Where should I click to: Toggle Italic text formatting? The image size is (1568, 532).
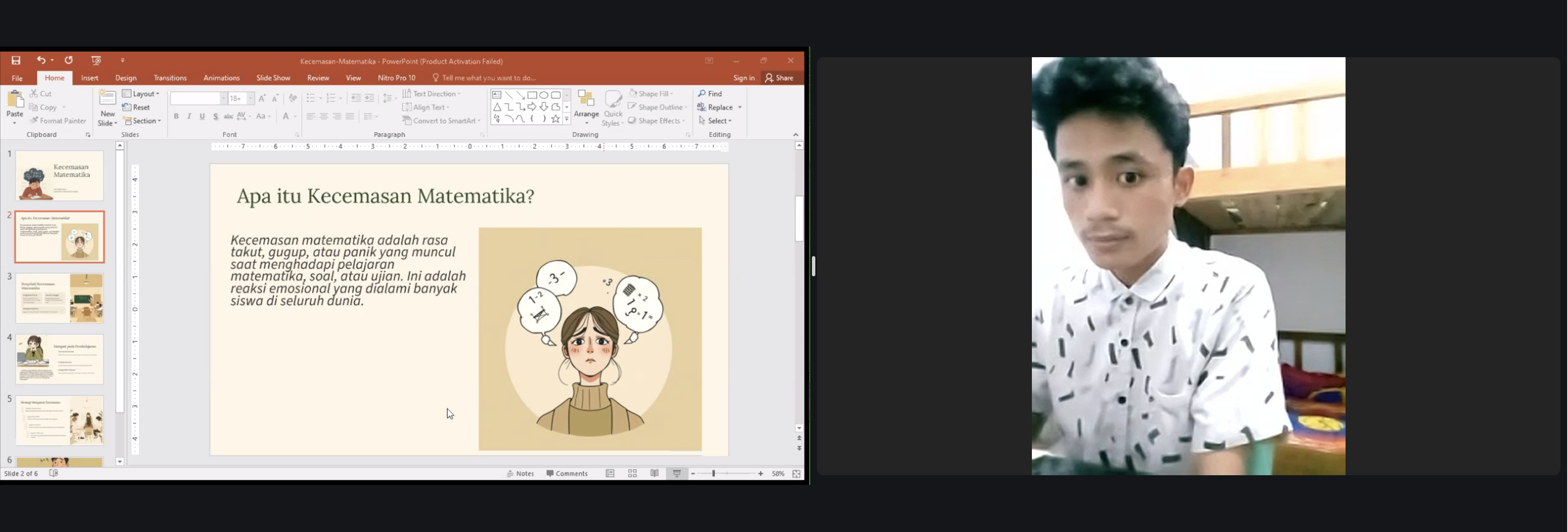[x=189, y=116]
